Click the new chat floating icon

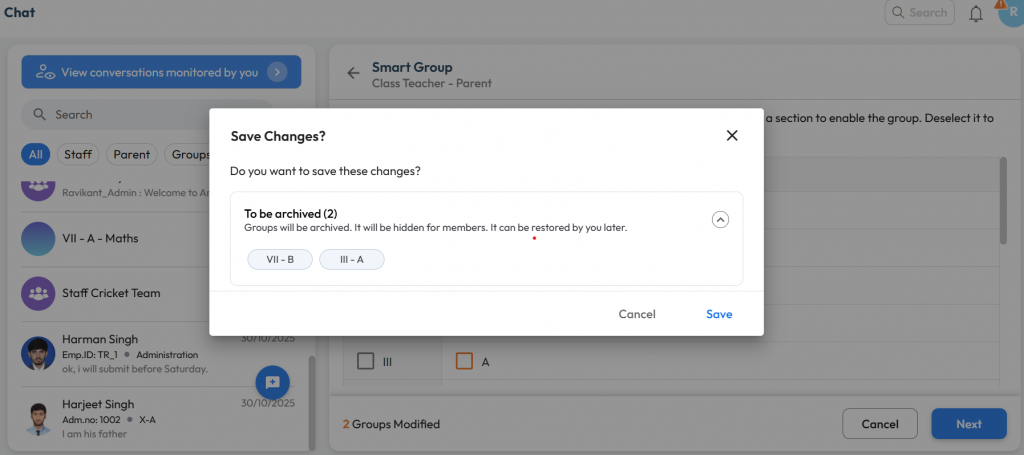(272, 382)
